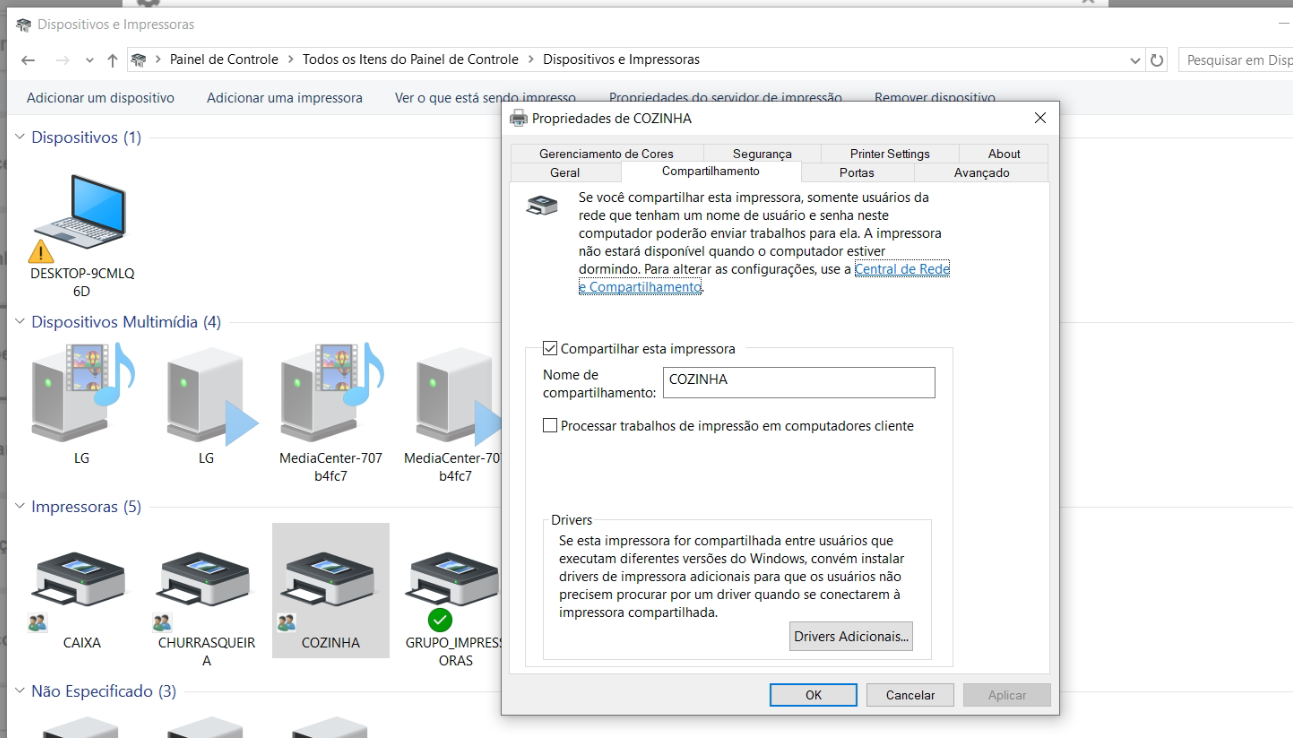Open Central de Rede e Compartilhamento link
1293x738 pixels.
[x=901, y=268]
